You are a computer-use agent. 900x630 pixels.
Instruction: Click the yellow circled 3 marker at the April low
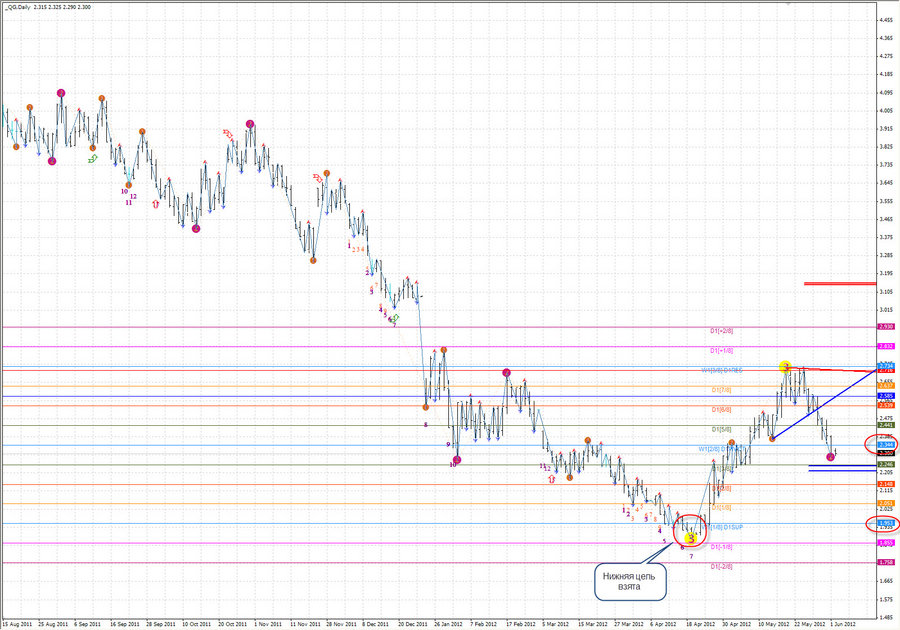click(x=690, y=537)
